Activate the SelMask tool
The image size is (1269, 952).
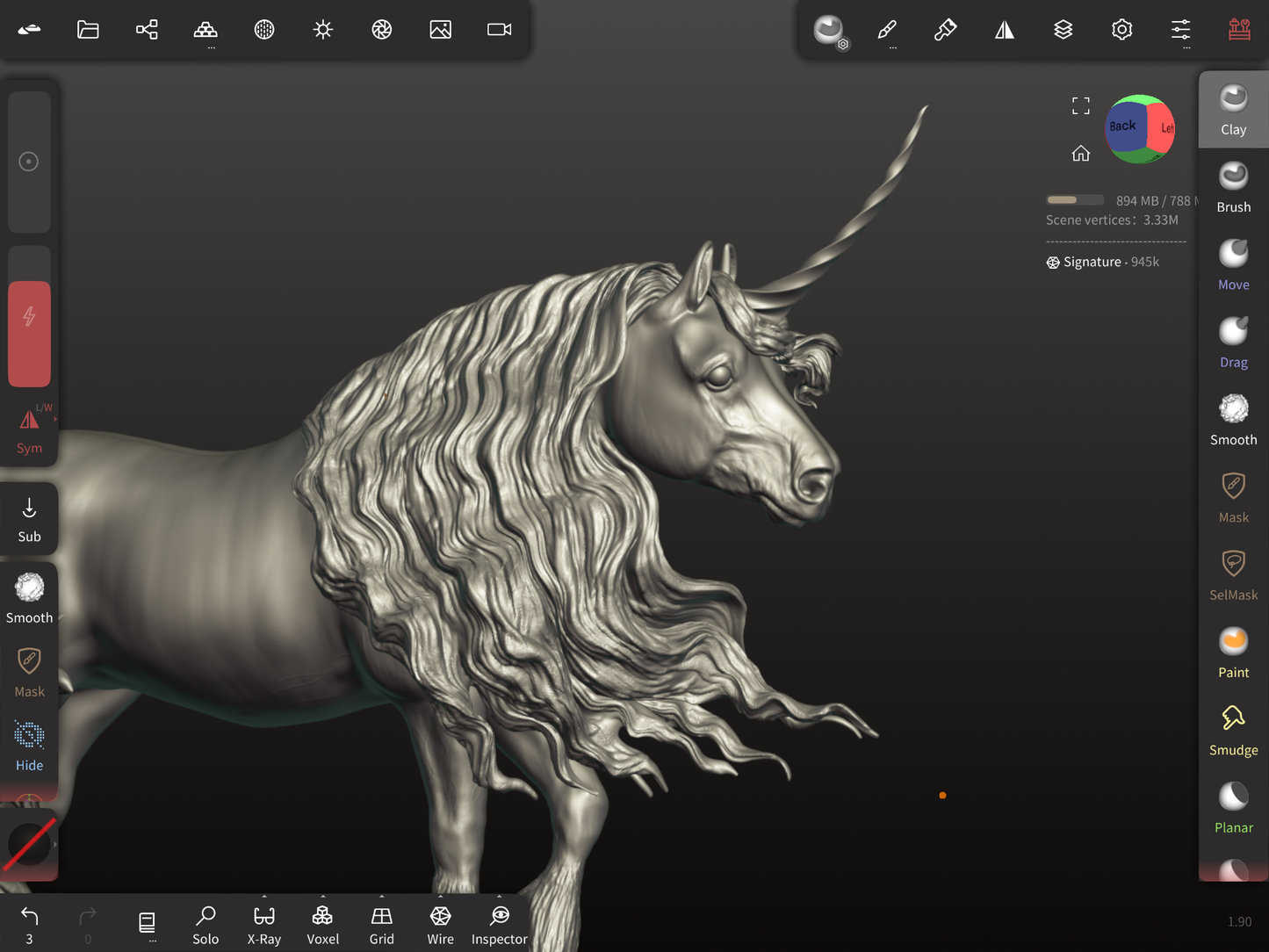coord(1233,575)
